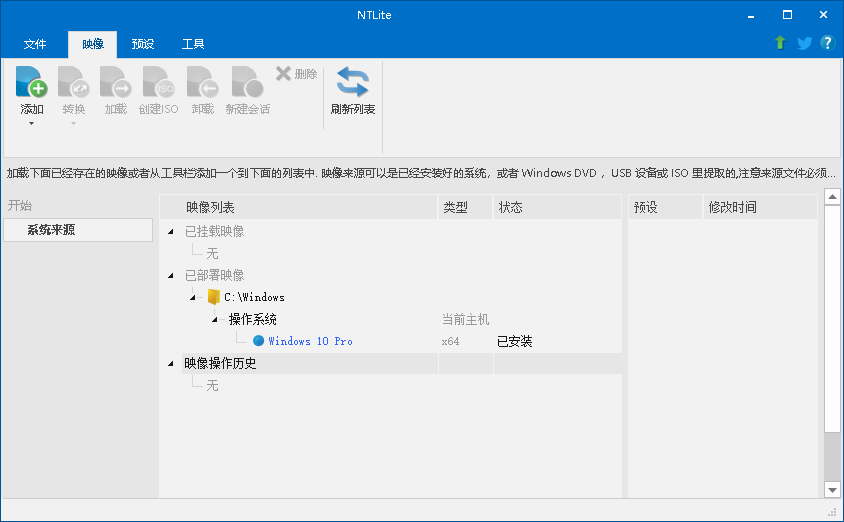Click the 当前主机 type cell
Screen dimensions: 844x522
(466, 320)
